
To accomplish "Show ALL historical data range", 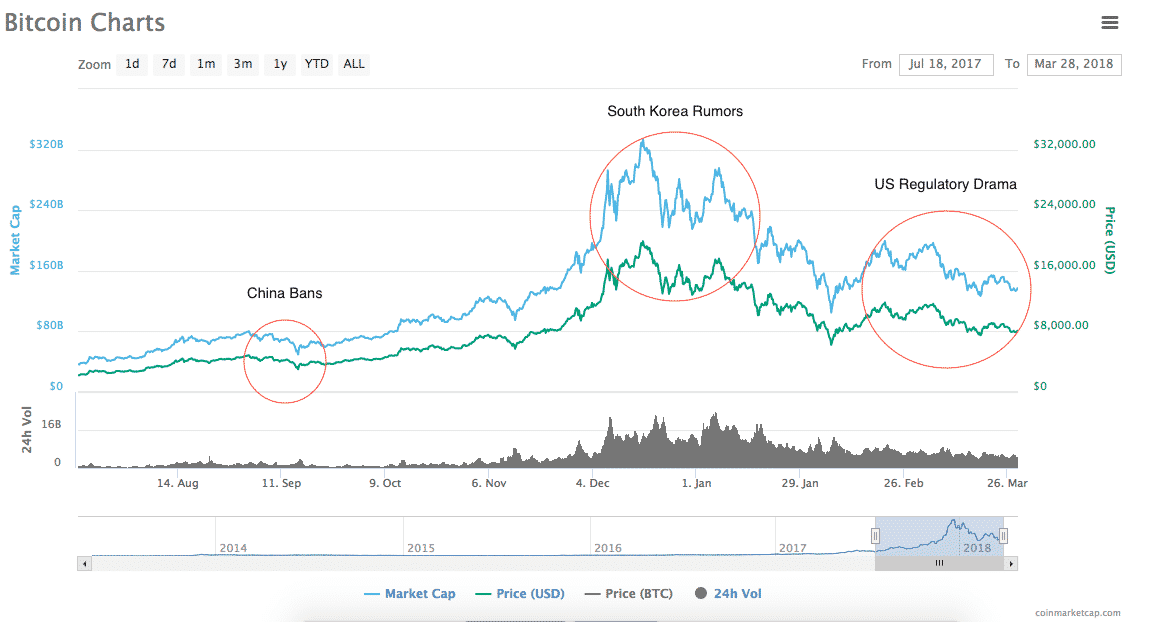I will 354,64.
